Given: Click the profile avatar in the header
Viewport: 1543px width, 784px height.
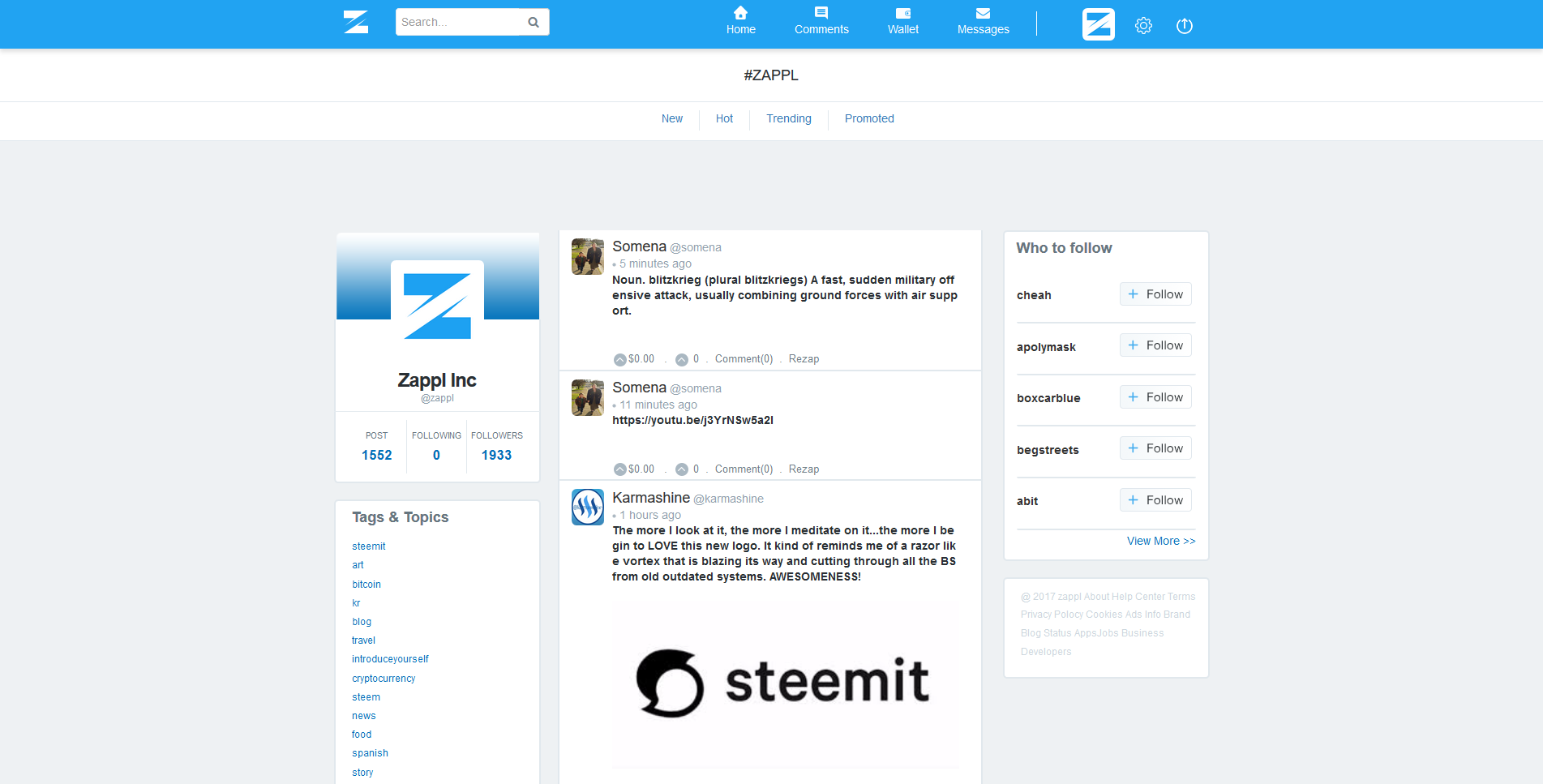Looking at the screenshot, I should [1098, 24].
